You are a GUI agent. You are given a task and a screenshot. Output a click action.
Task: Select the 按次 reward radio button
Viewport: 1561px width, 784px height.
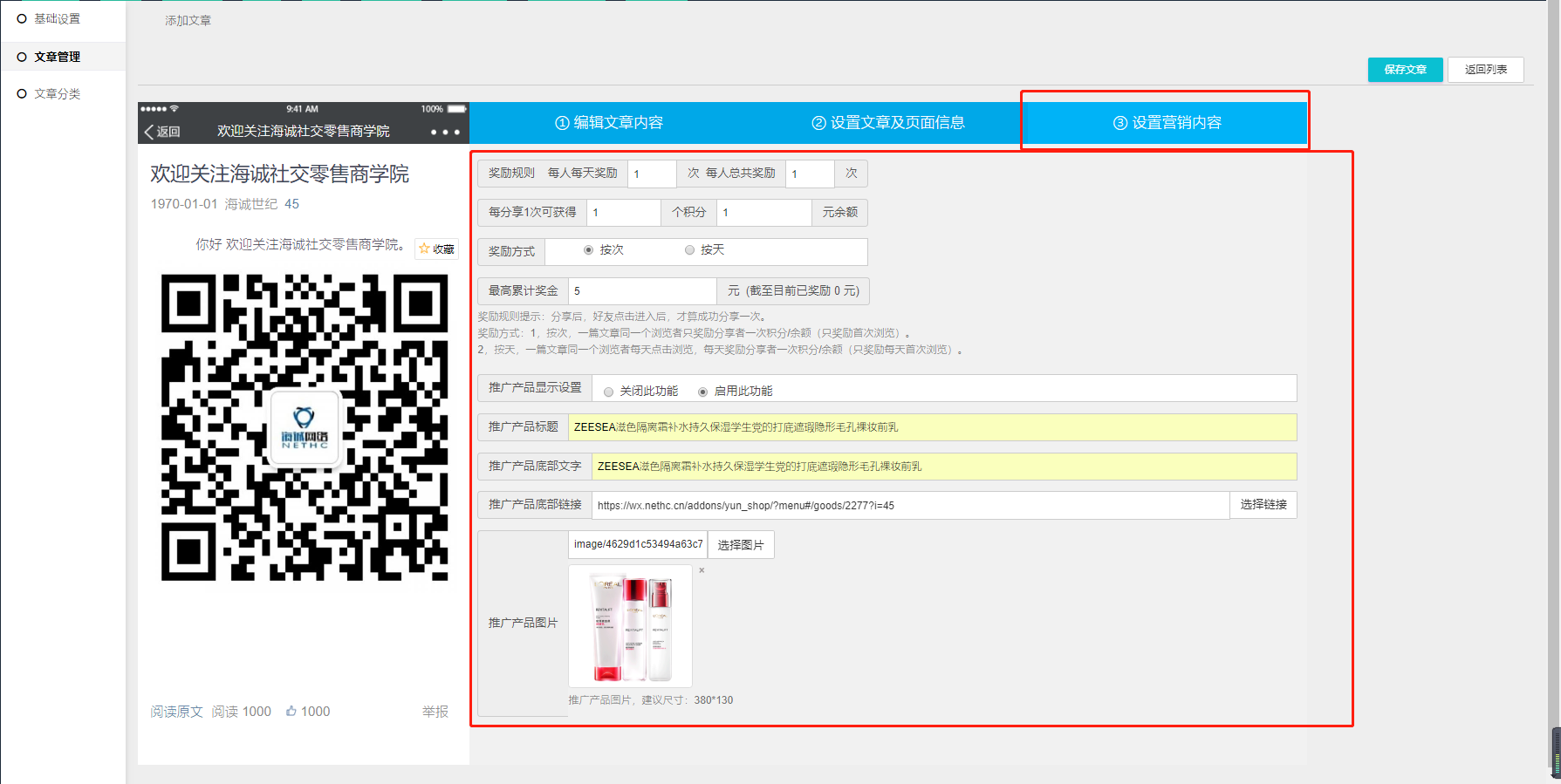pos(589,250)
